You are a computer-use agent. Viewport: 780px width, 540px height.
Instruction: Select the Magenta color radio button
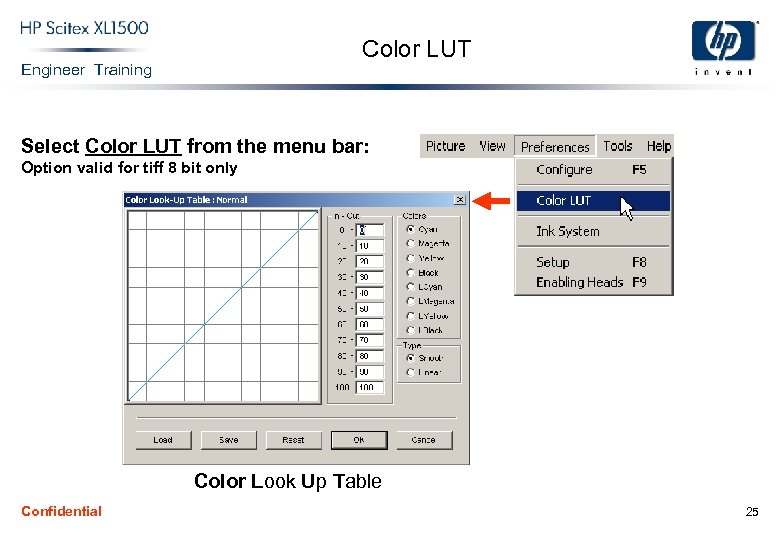410,244
